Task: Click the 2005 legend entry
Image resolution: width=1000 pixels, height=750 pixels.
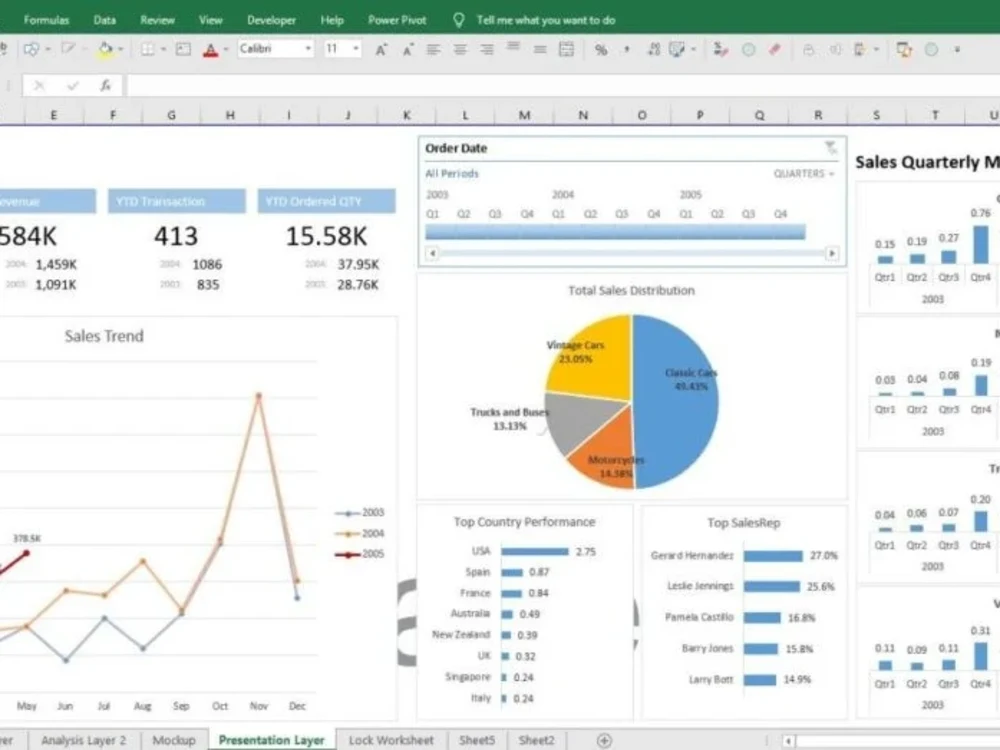Action: (360, 554)
